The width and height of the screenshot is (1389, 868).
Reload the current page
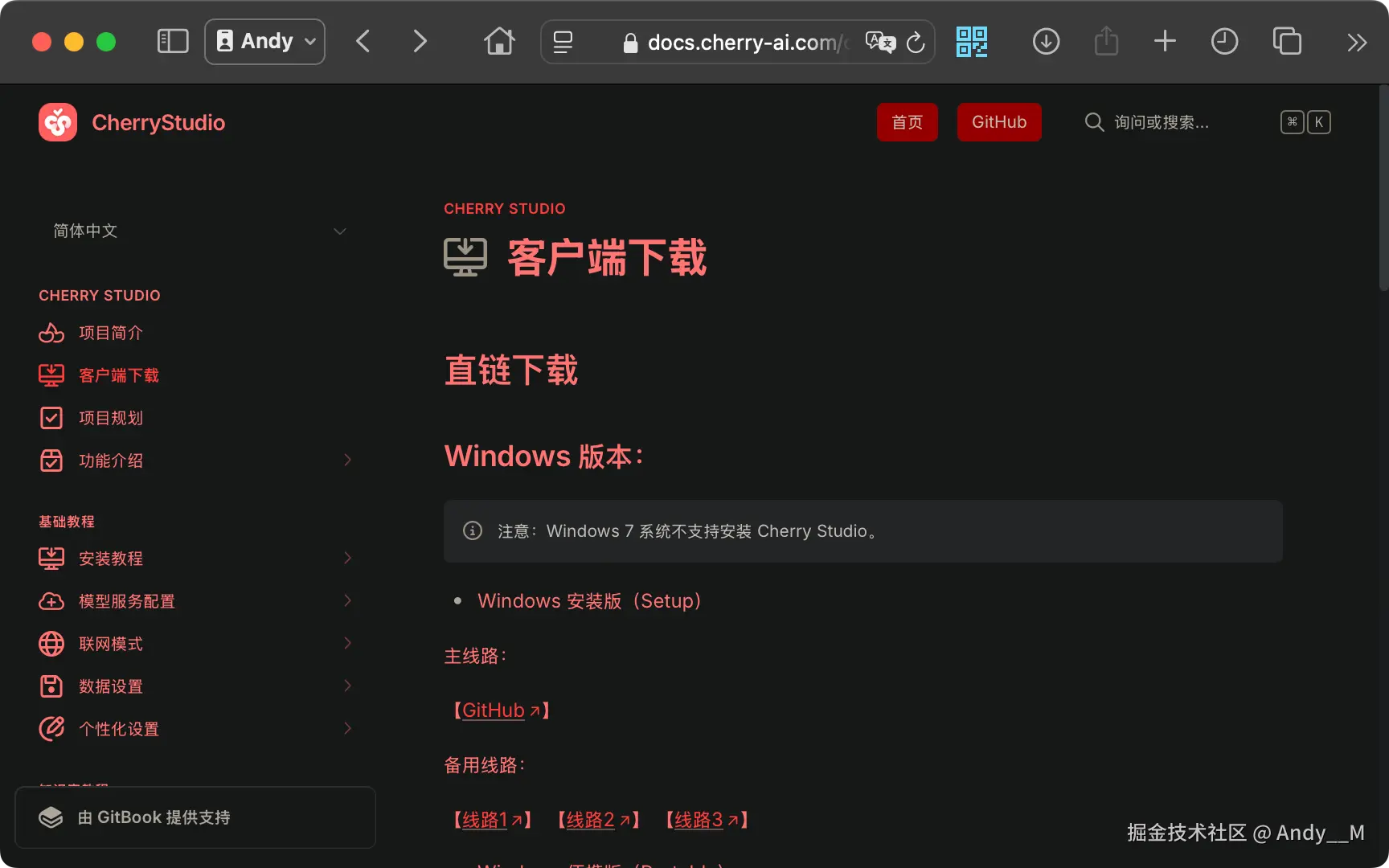point(916,42)
